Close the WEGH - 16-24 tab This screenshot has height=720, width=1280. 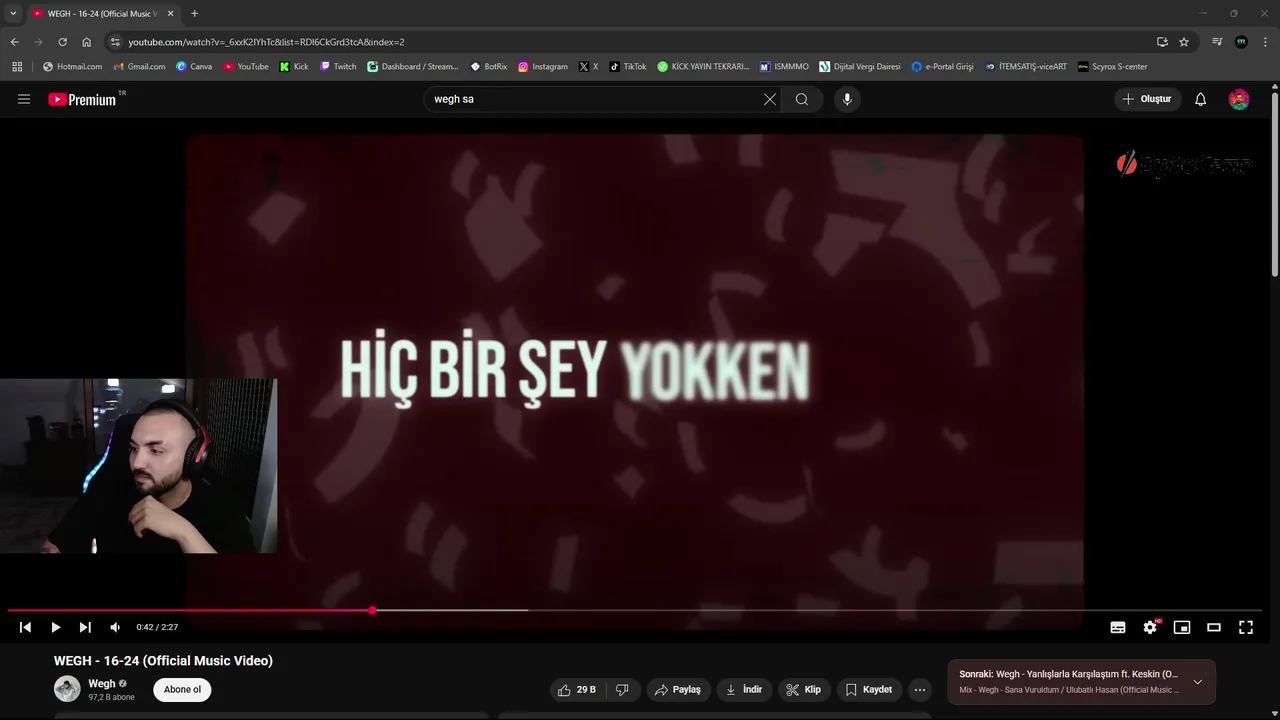(x=170, y=13)
